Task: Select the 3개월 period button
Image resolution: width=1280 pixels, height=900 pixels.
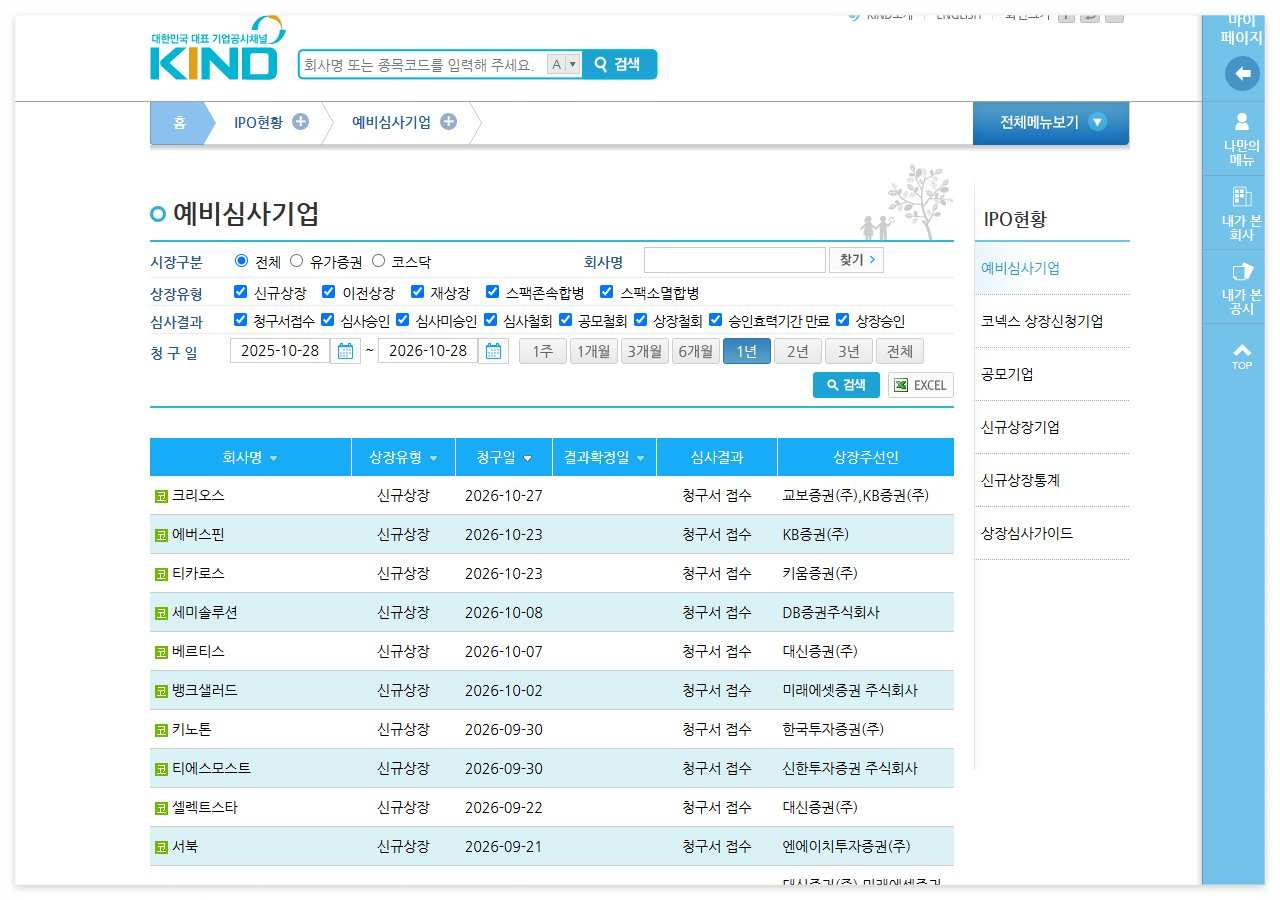Action: [x=645, y=351]
